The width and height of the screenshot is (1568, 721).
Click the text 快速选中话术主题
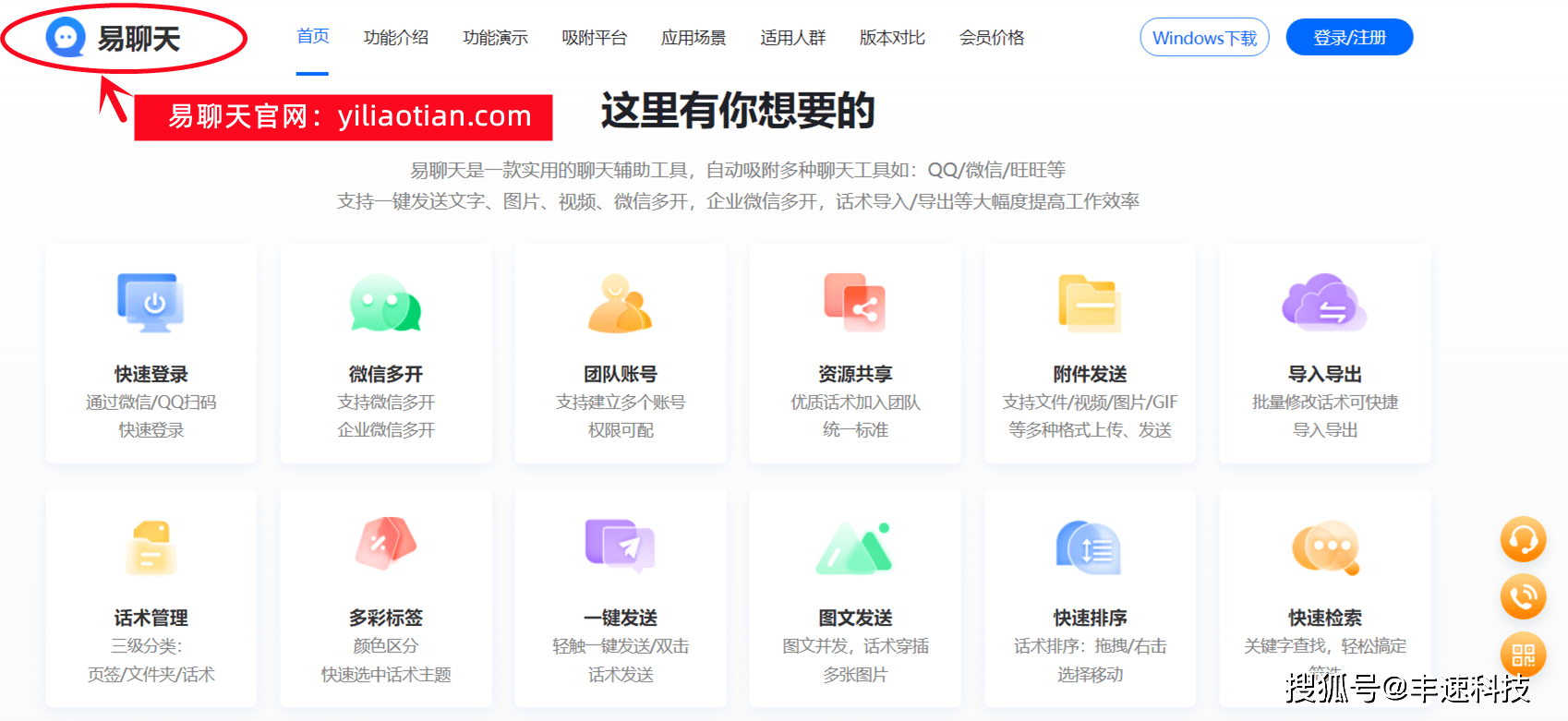386,675
